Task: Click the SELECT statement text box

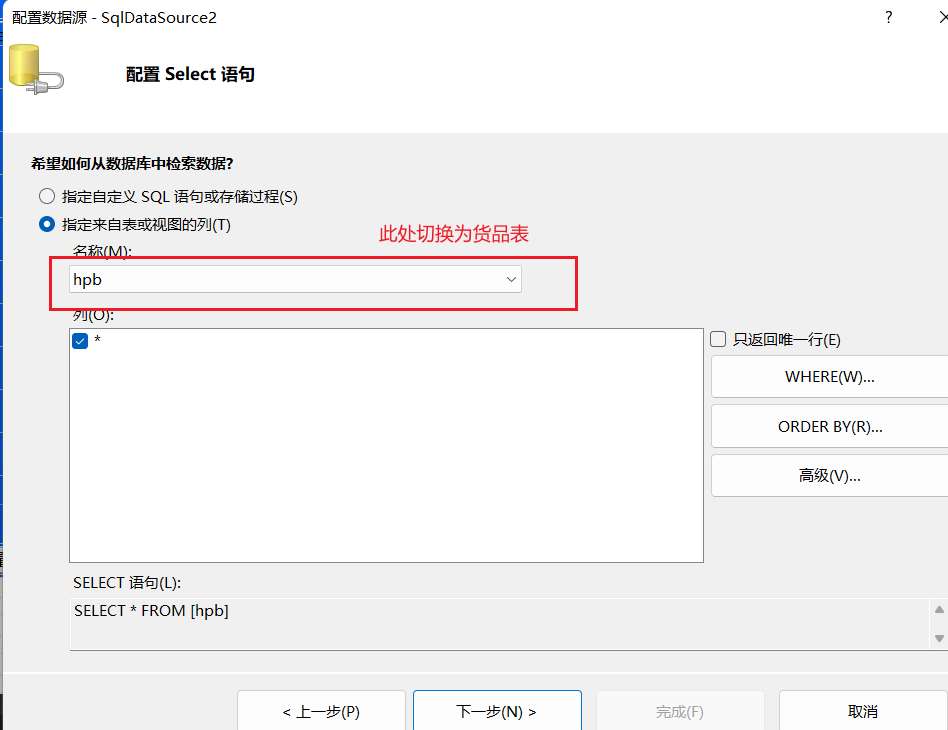Action: (x=499, y=624)
